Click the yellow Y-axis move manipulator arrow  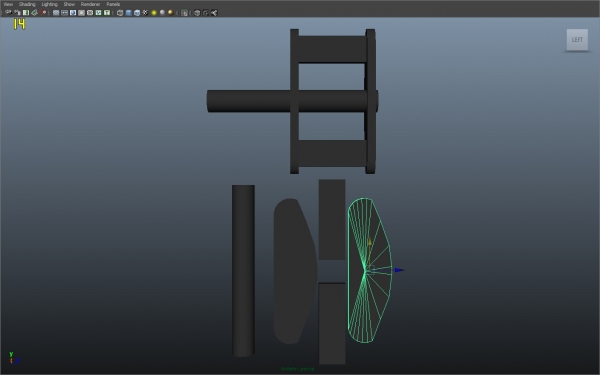tap(370, 242)
